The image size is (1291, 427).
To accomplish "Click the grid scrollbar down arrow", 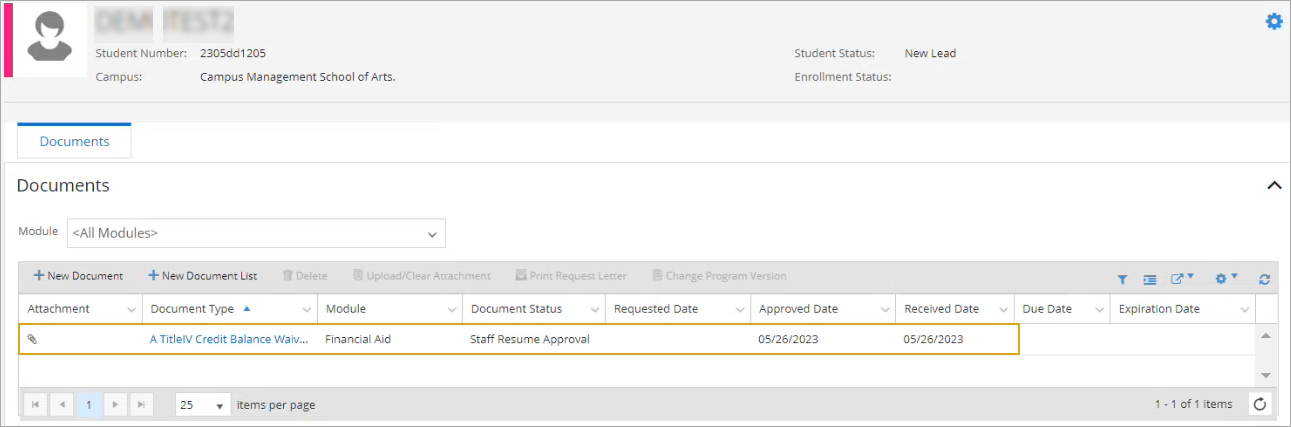I will pyautogui.click(x=1266, y=374).
